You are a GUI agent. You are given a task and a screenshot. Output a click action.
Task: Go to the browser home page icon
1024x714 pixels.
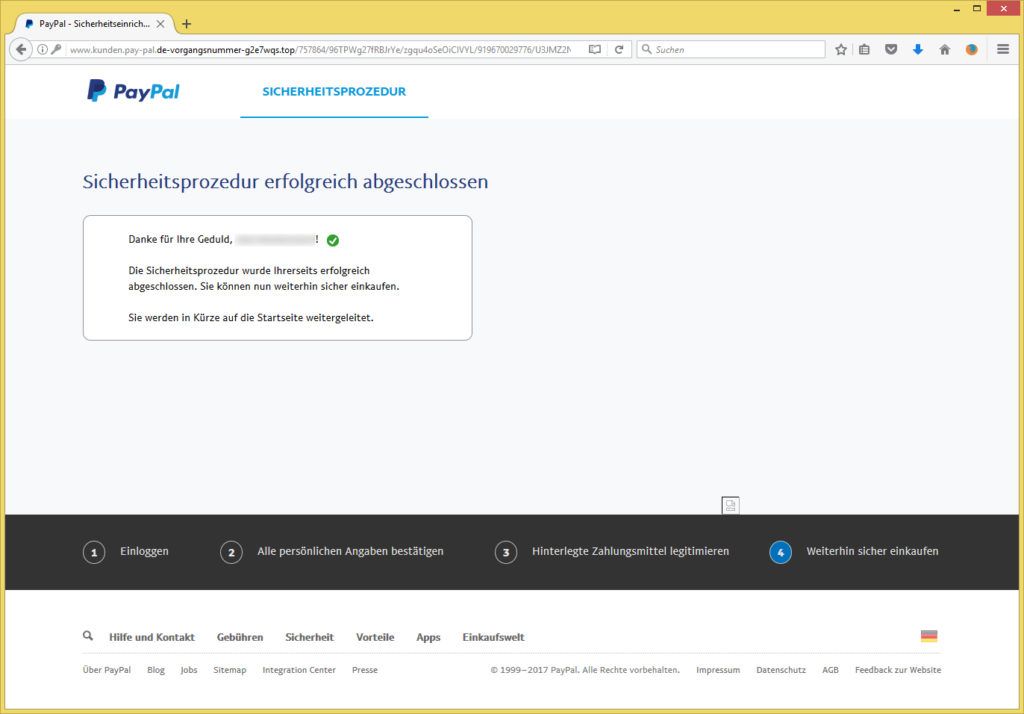[944, 48]
